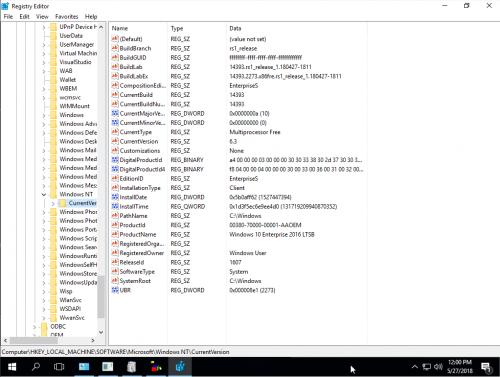The height and width of the screenshot is (377, 500).
Task: Open Task View from the taskbar
Action: point(59,367)
